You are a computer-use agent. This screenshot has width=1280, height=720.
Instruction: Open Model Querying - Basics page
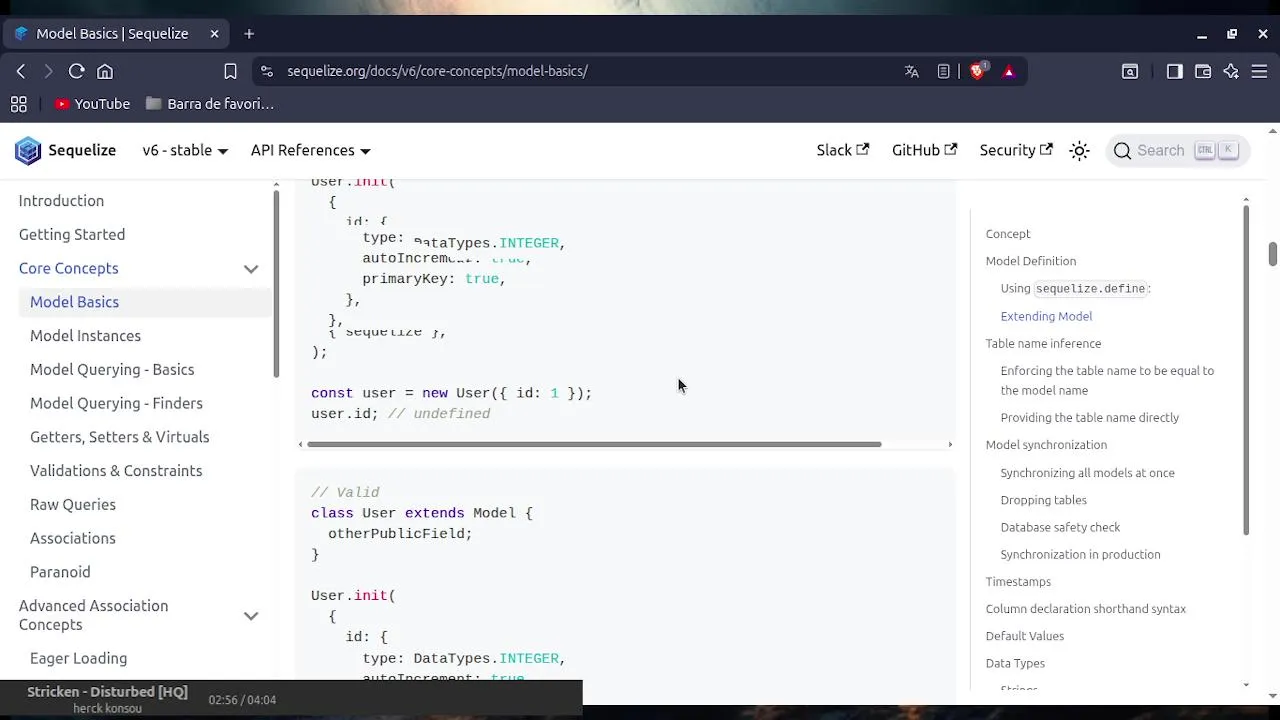coord(112,370)
